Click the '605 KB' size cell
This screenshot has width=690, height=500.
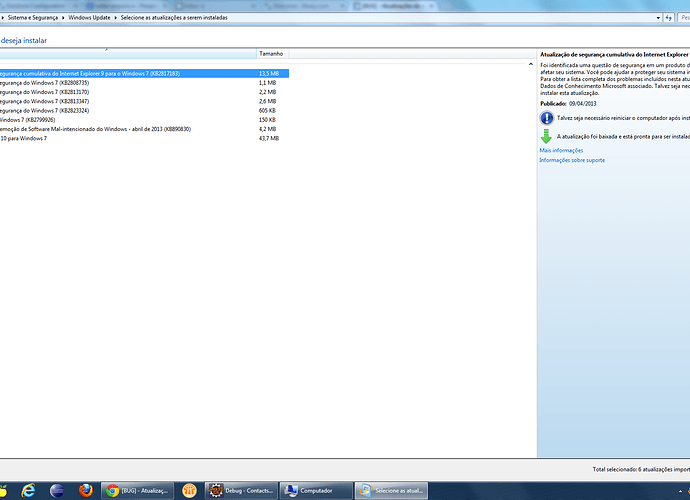click(267, 110)
